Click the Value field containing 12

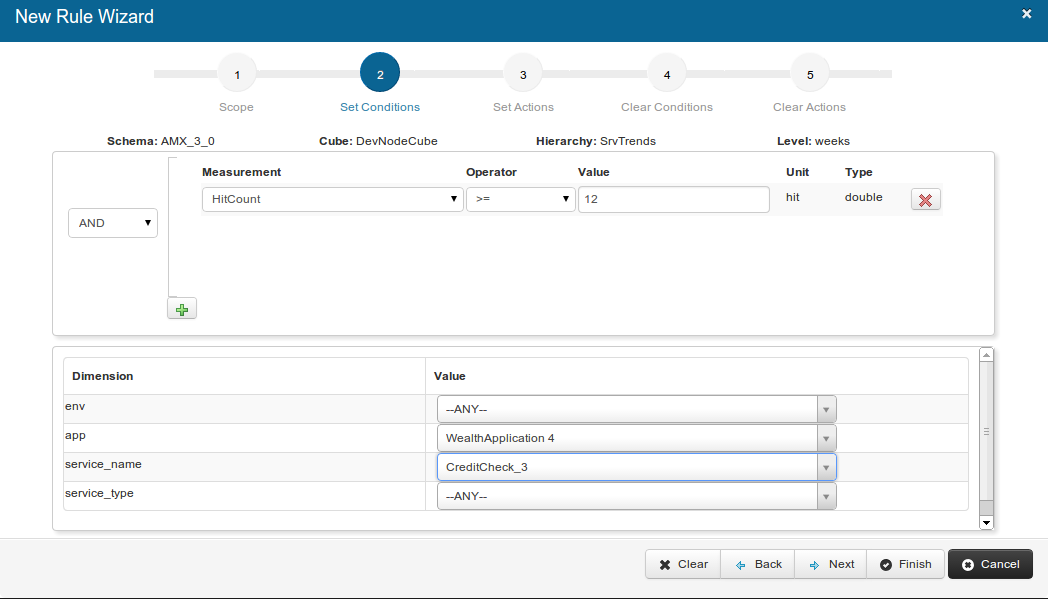[673, 199]
